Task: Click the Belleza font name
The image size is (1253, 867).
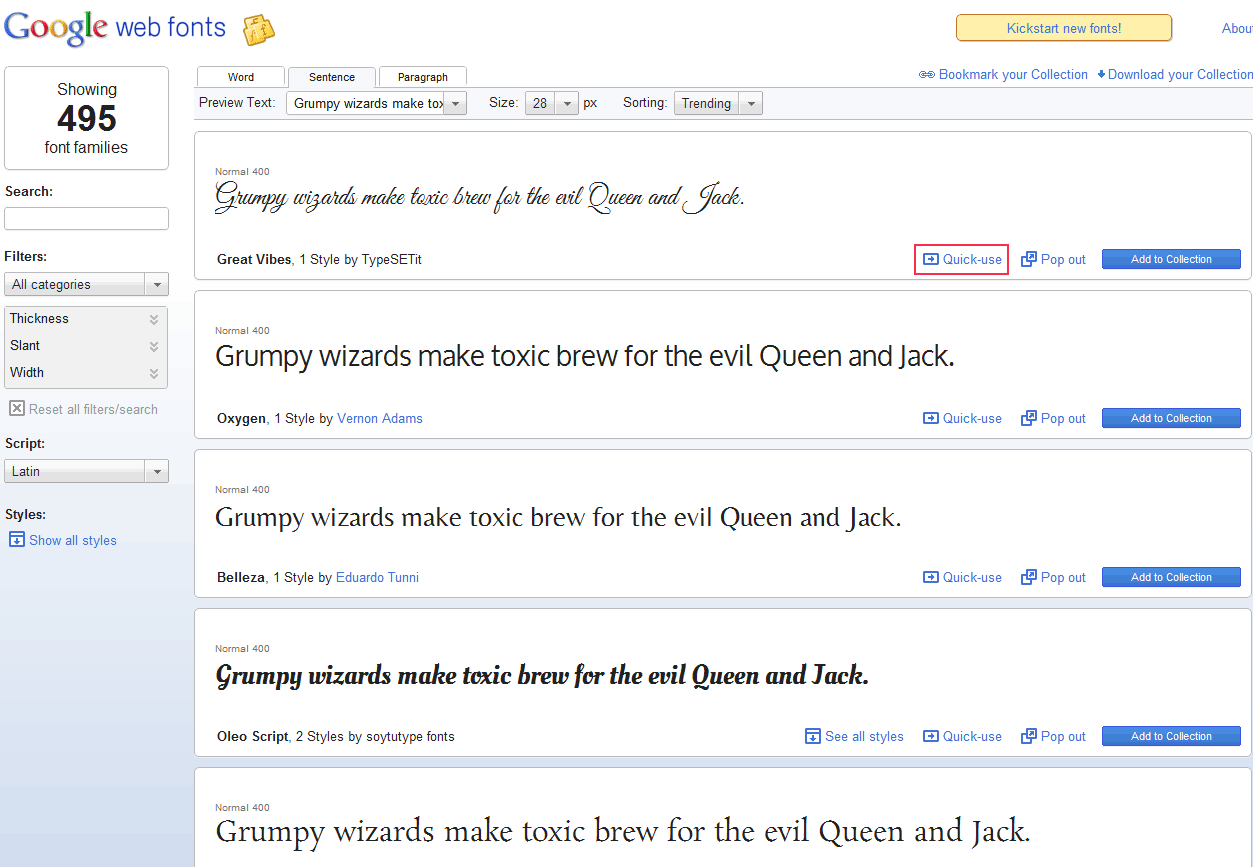Action: 241,577
